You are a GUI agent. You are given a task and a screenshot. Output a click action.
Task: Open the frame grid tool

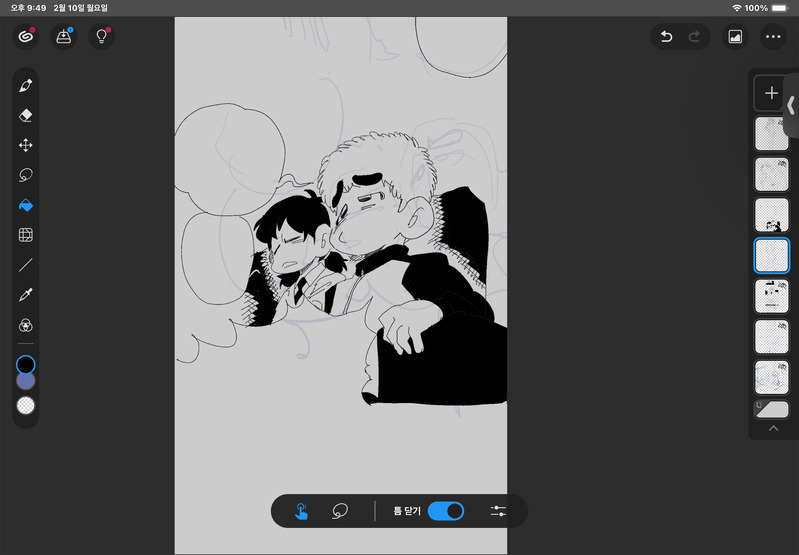(x=25, y=235)
